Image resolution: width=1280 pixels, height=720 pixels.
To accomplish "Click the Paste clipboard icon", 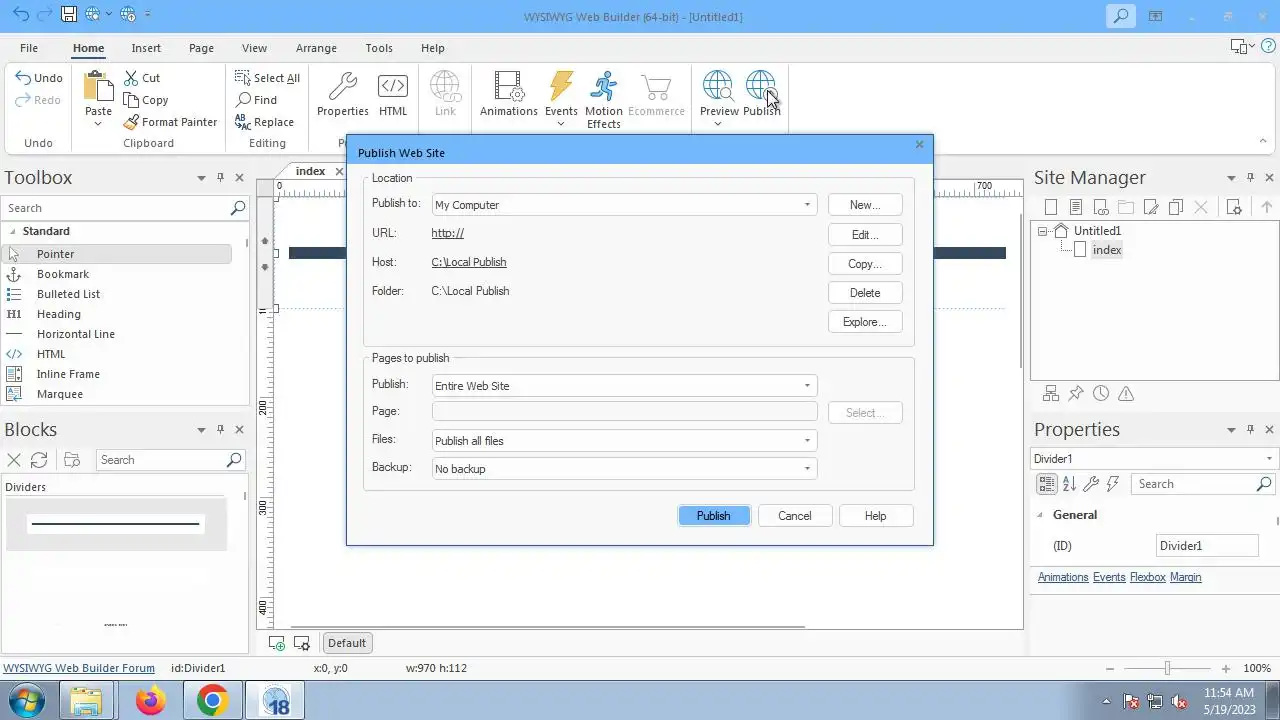I will pos(98,87).
